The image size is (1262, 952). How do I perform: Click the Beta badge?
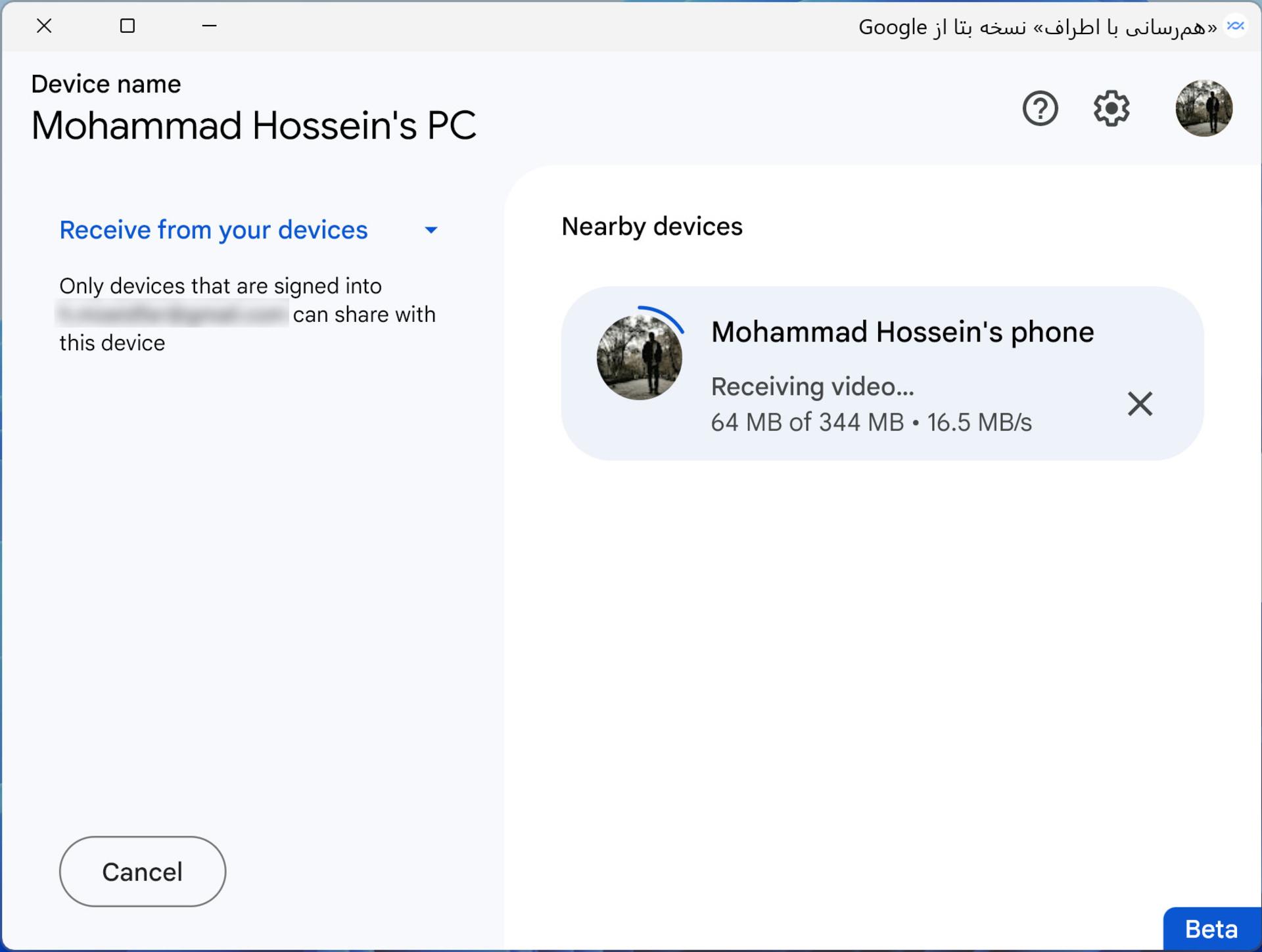[1211, 929]
